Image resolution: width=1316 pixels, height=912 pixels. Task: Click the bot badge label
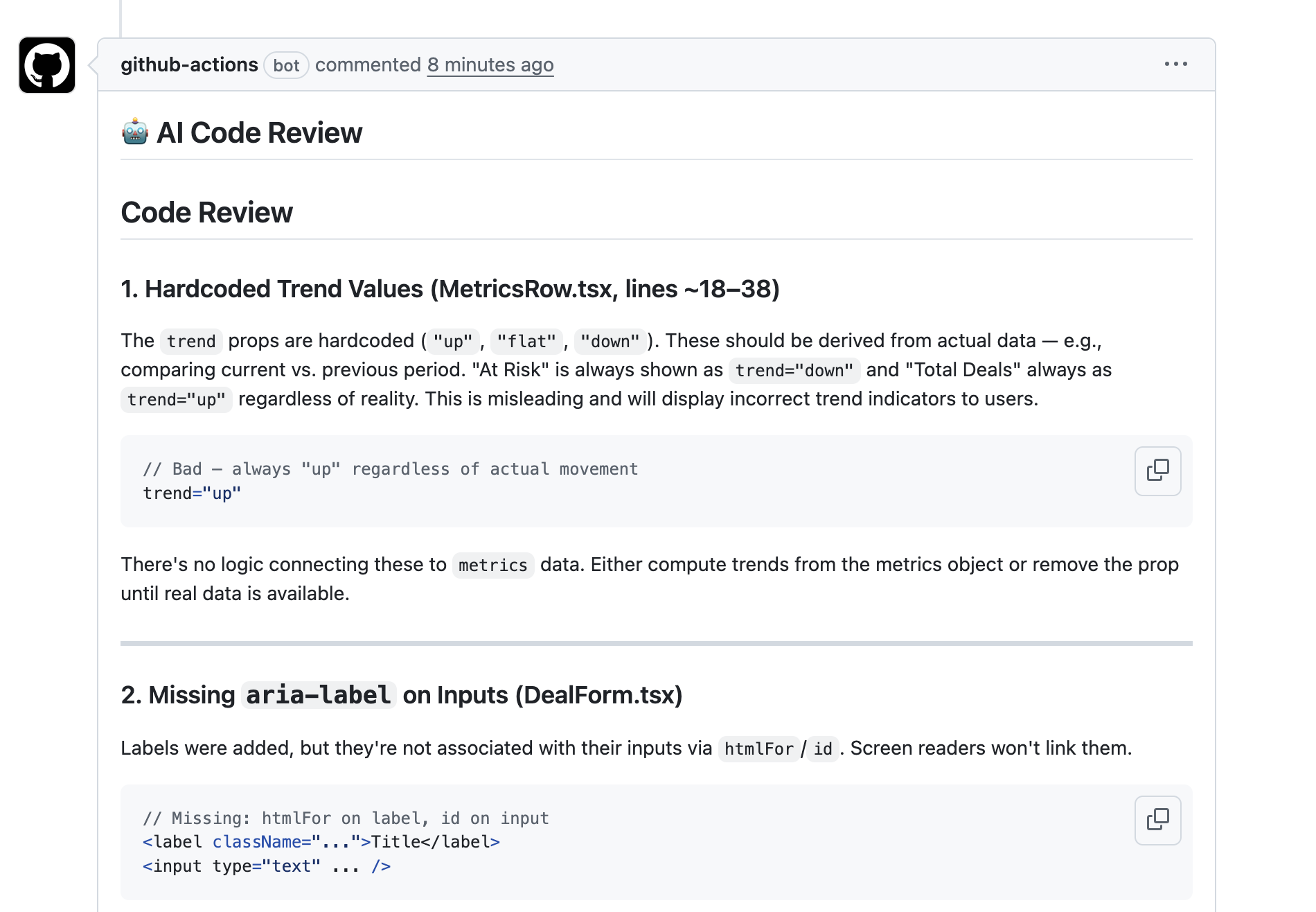click(286, 66)
